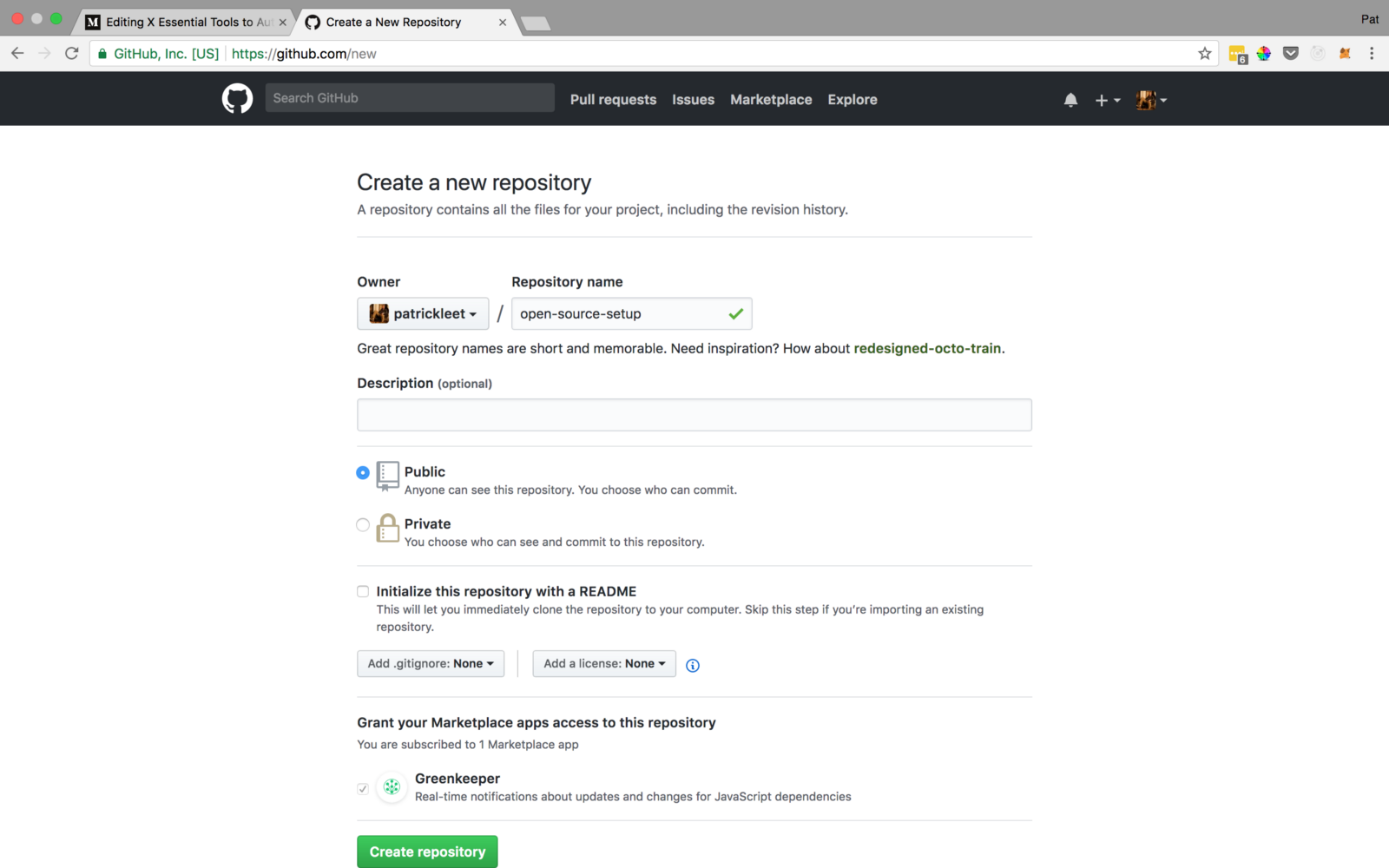Expand the Add a license dropdown
Screen dimensions: 1389x868
point(604,664)
